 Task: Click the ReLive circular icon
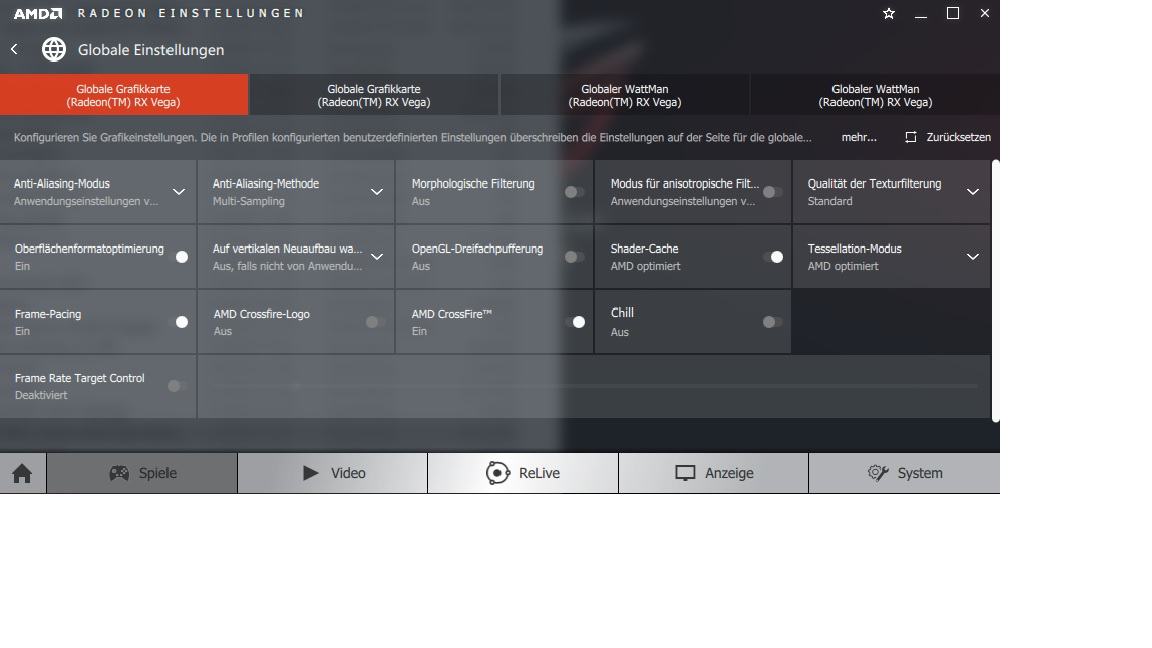click(497, 473)
